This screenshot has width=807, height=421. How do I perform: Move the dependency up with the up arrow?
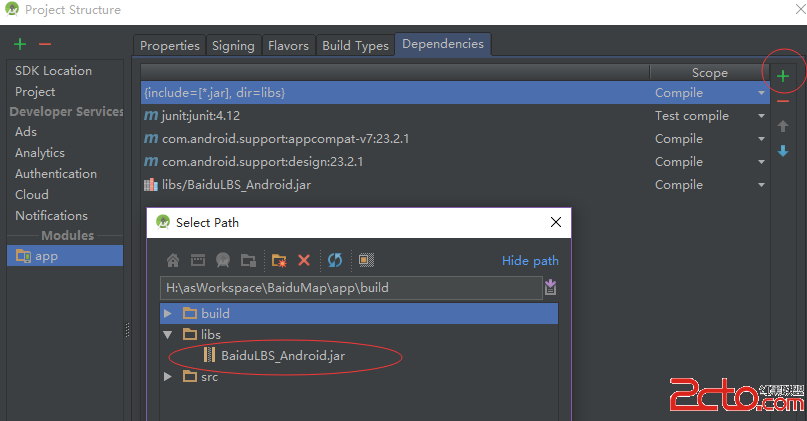point(783,126)
